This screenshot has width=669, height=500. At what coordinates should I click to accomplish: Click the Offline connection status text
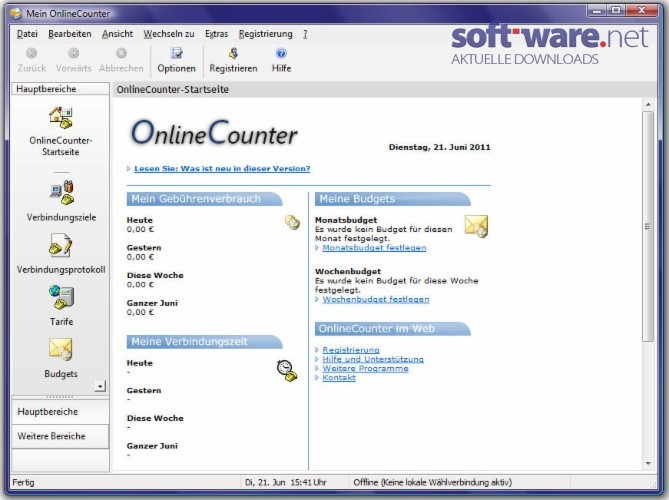coord(432,483)
